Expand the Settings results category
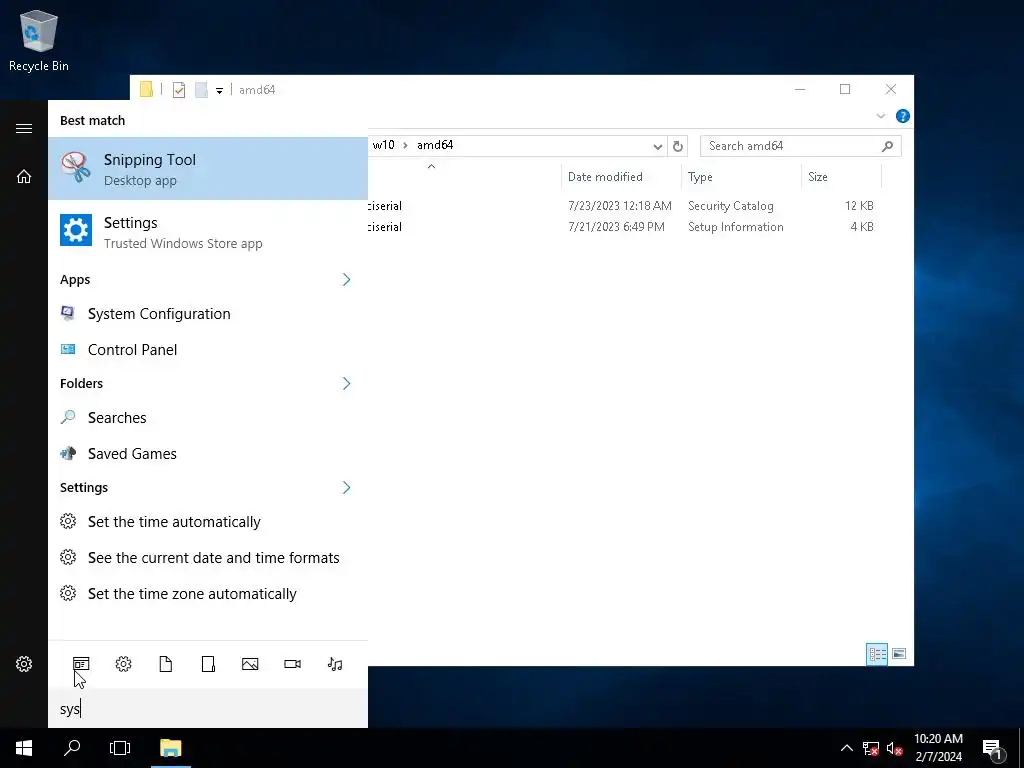1024x768 pixels. (346, 488)
